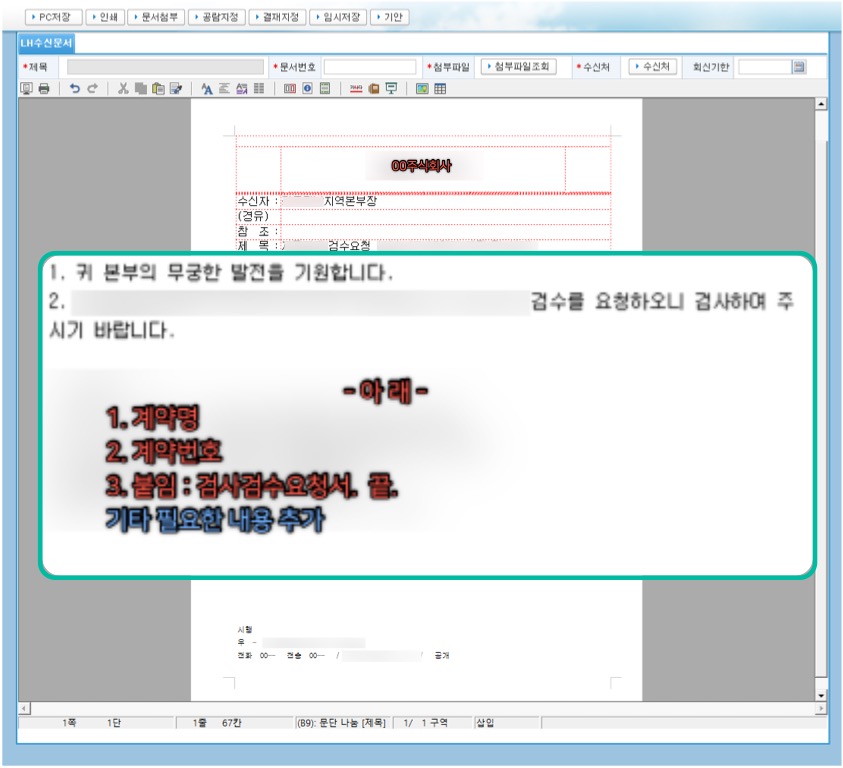Click the print preview icon
This screenshot has width=843, height=768.
[x=24, y=89]
